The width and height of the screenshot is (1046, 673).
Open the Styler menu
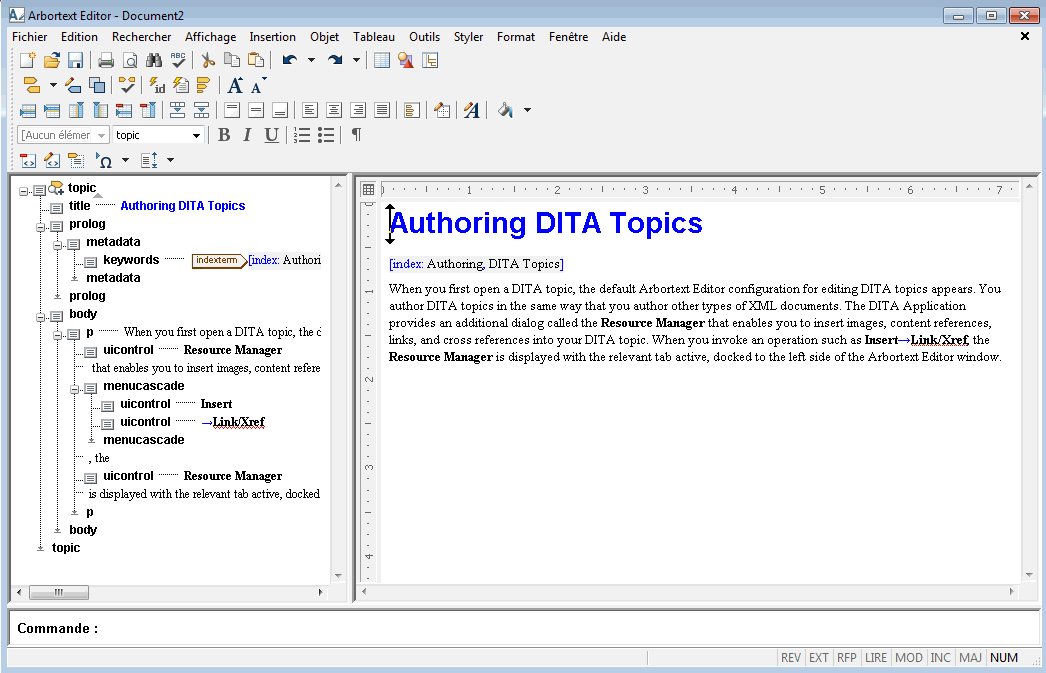468,37
